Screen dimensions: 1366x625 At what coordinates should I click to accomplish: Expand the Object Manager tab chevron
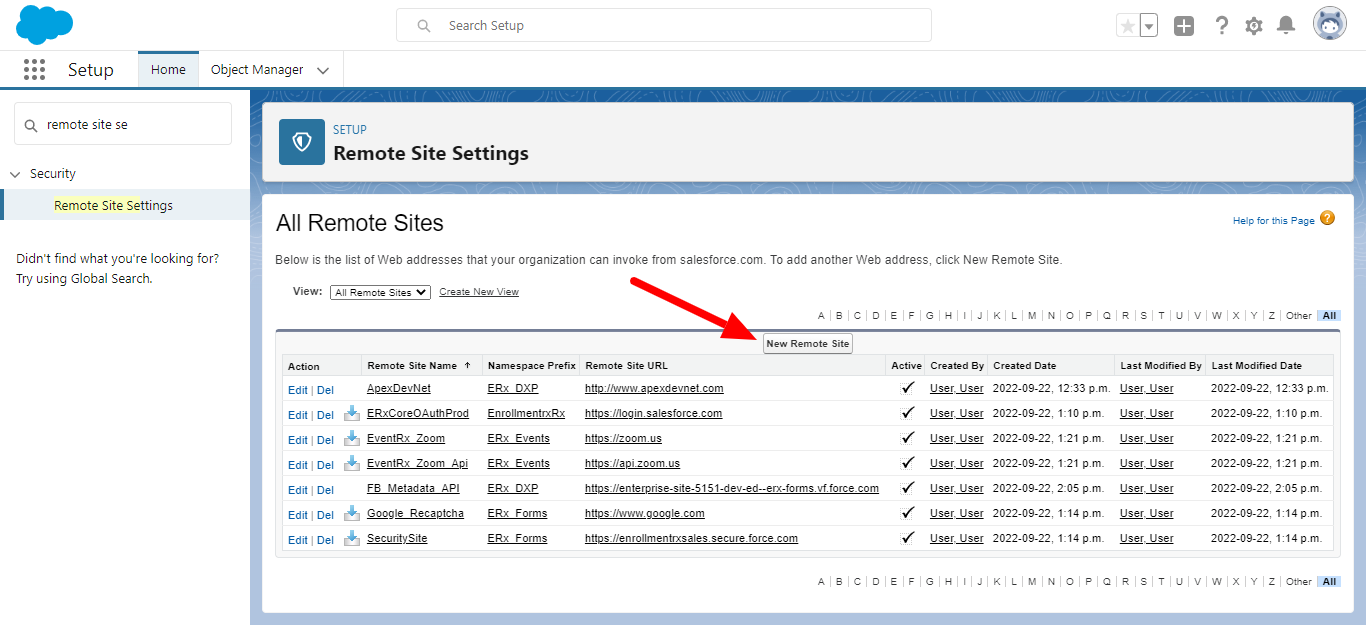click(x=323, y=70)
